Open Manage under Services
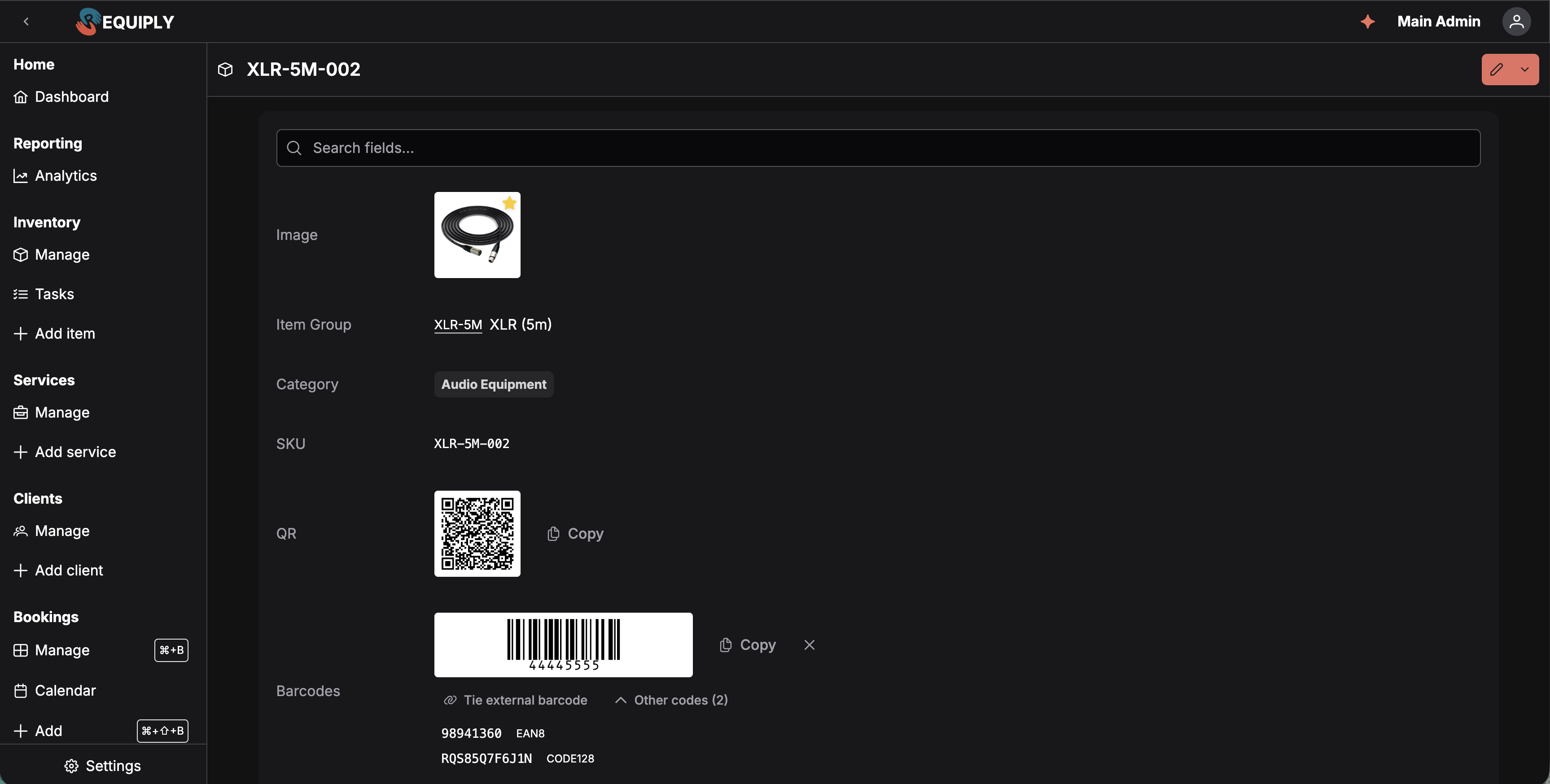1550x784 pixels. click(x=52, y=413)
